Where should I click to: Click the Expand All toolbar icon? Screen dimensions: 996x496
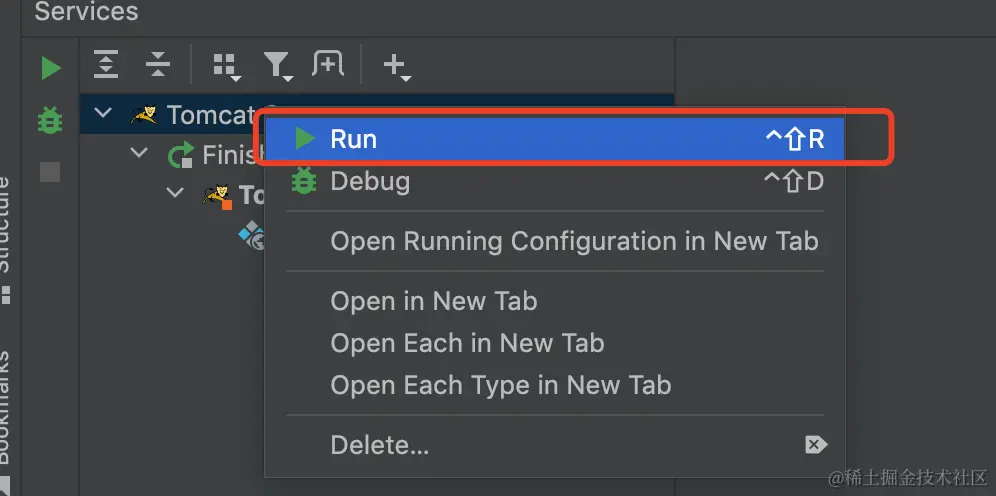[x=106, y=65]
